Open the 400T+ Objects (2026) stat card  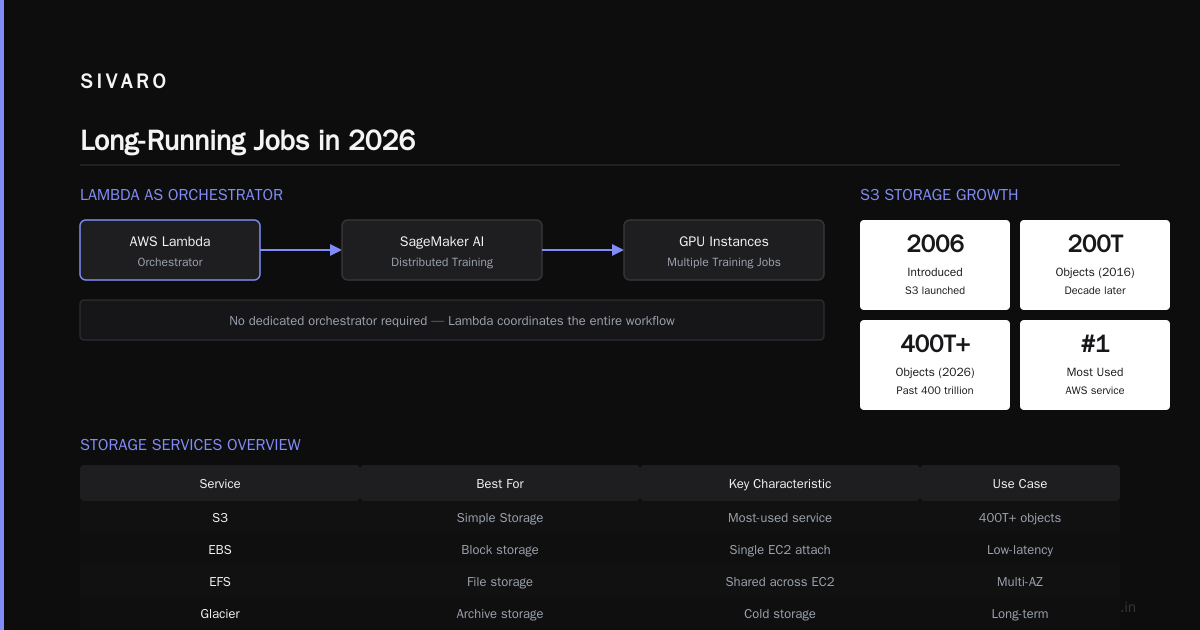[935, 365]
